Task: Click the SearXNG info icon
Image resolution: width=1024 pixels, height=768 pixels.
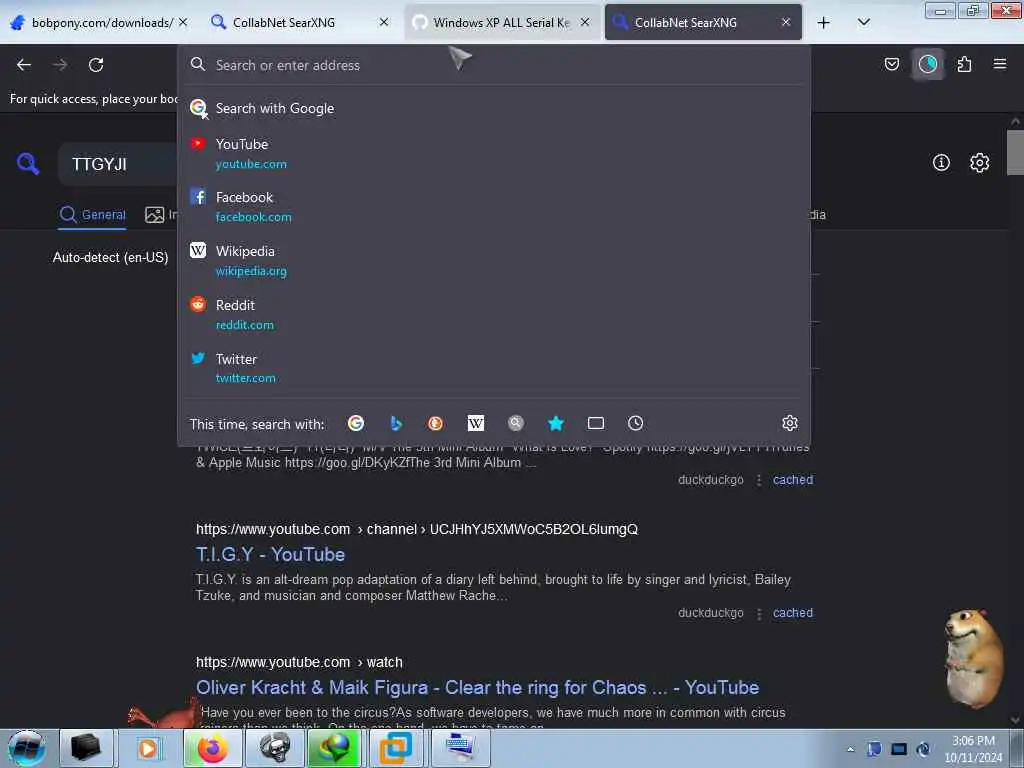Action: point(941,163)
